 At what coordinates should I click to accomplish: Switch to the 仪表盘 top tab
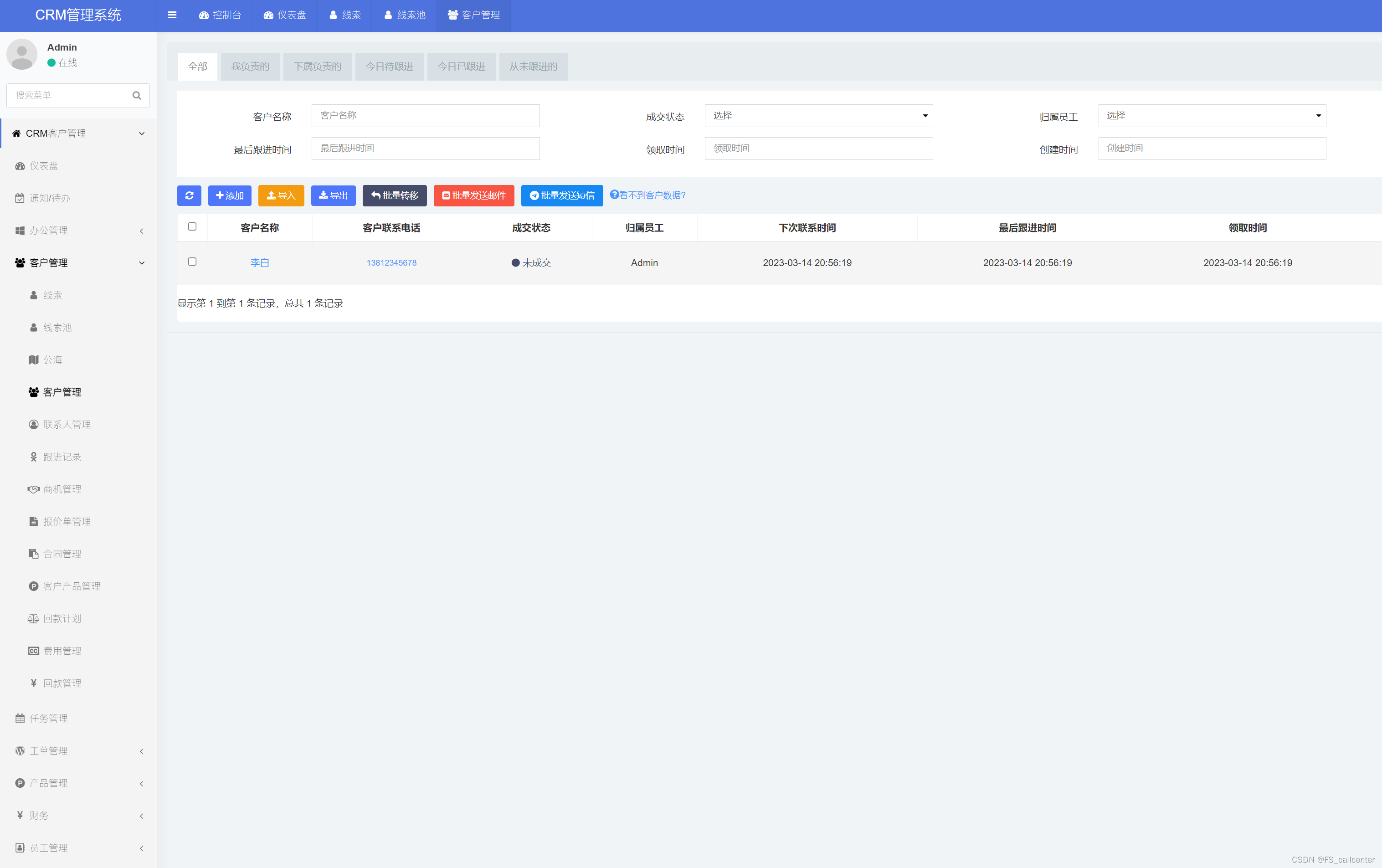pyautogui.click(x=285, y=15)
